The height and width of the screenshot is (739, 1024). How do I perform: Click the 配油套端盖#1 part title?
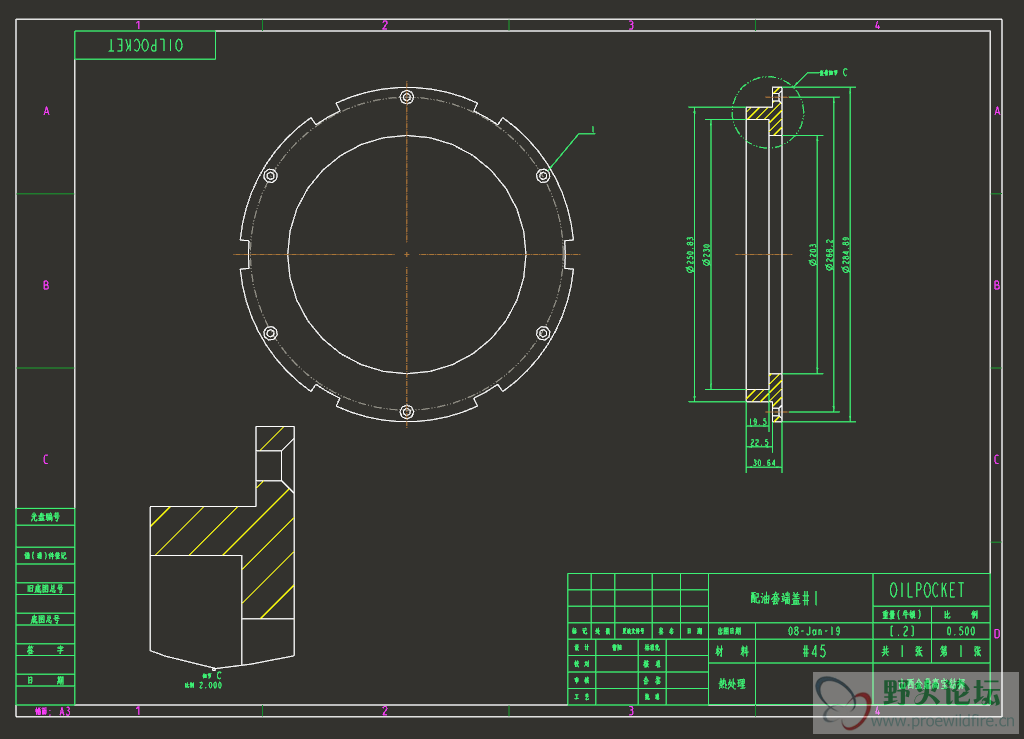784,598
